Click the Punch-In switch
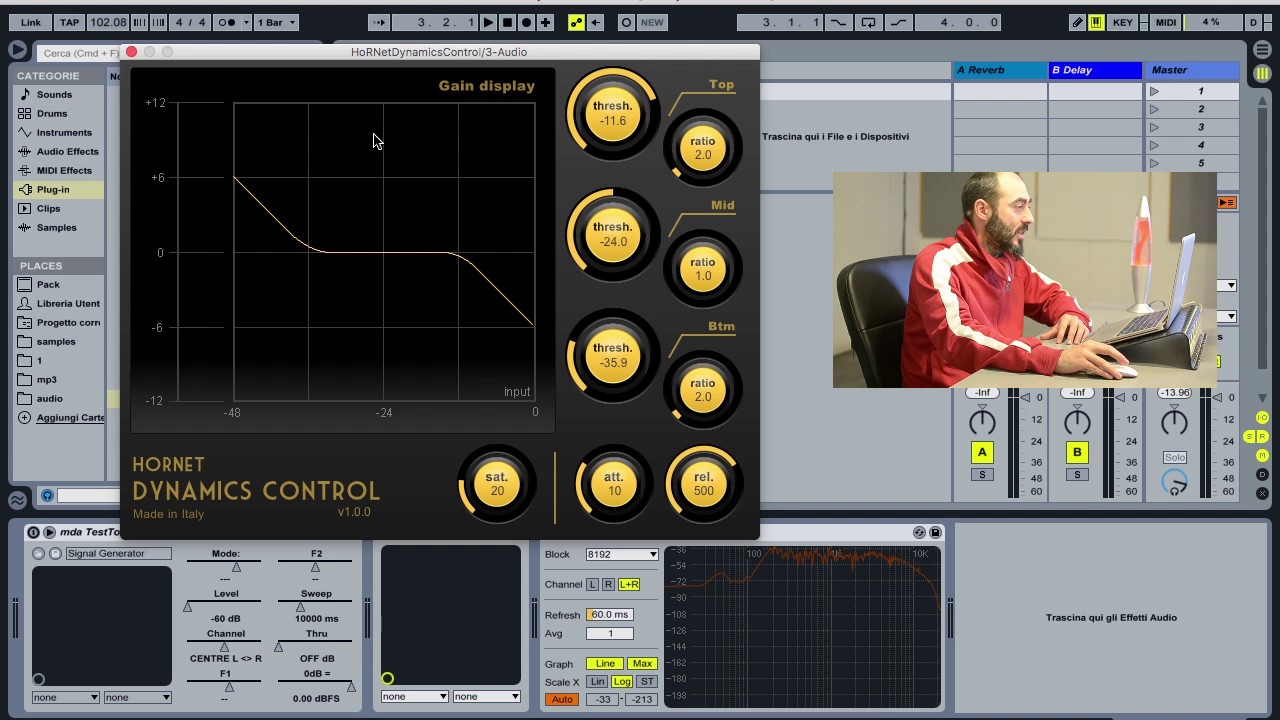Image resolution: width=1280 pixels, height=720 pixels. tap(838, 22)
